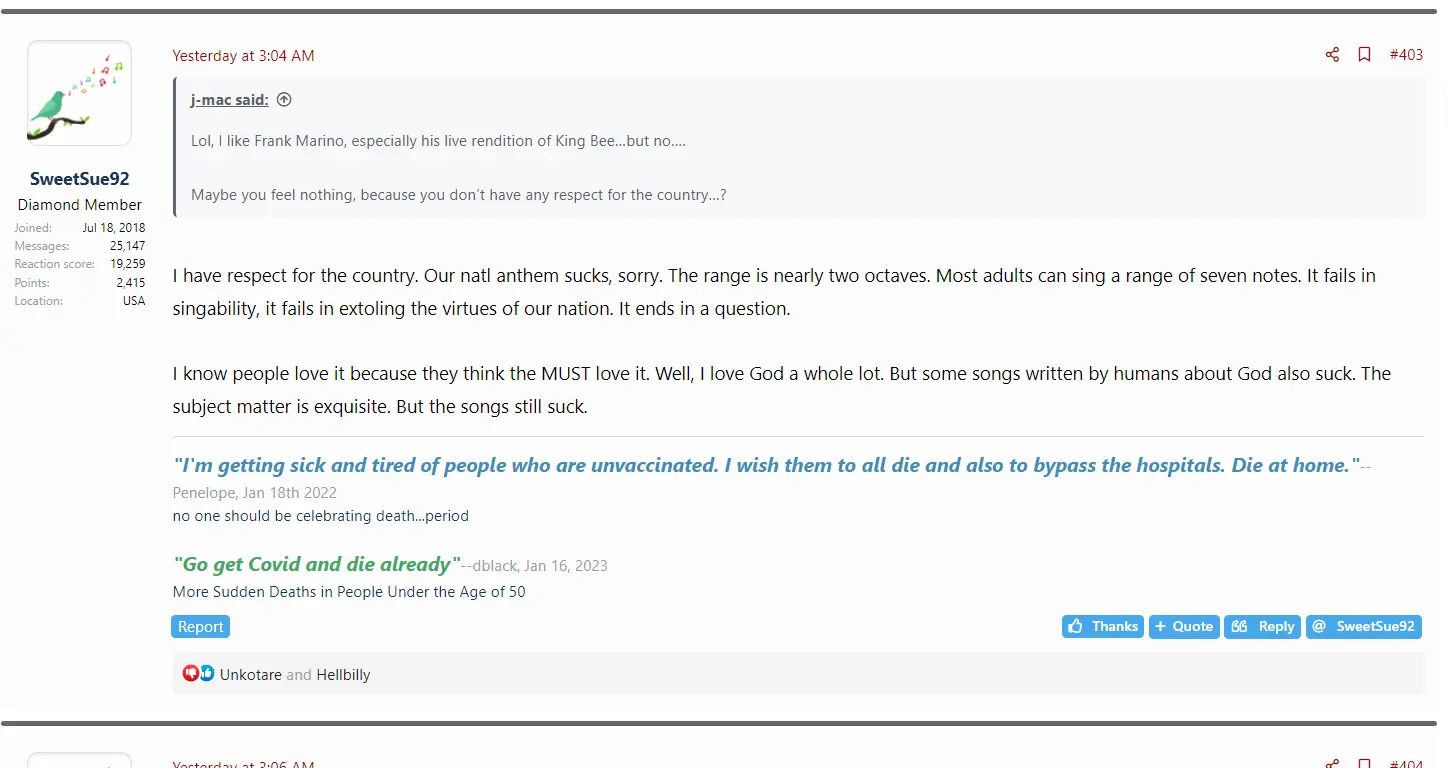Click the thumbs-down reaction icon
1447x768 pixels.
click(190, 674)
